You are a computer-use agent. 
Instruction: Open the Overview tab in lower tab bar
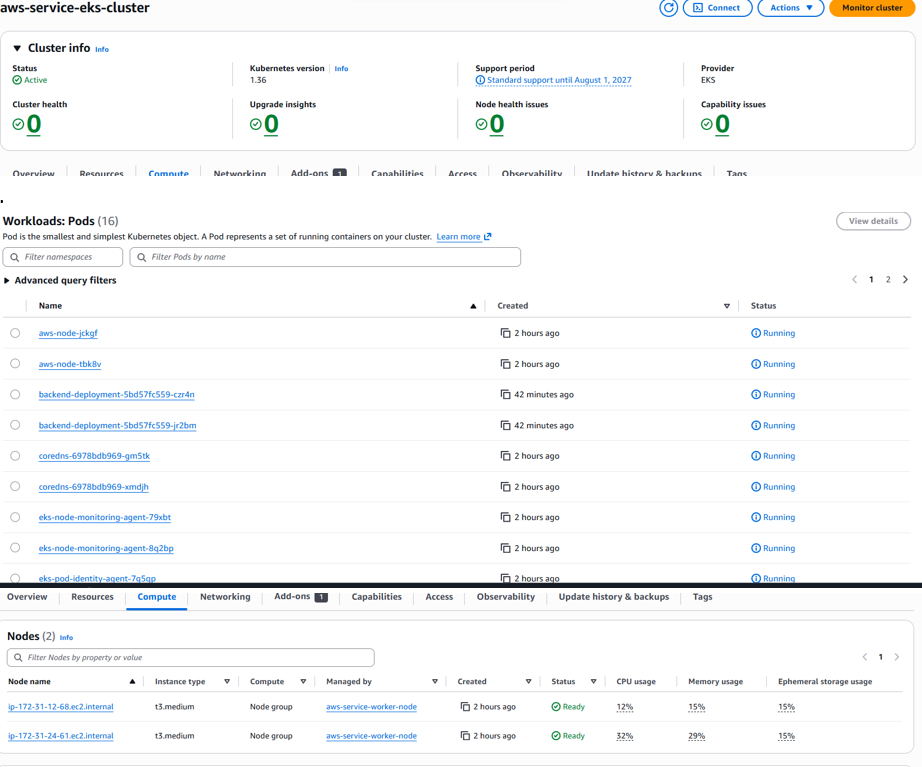(x=27, y=596)
